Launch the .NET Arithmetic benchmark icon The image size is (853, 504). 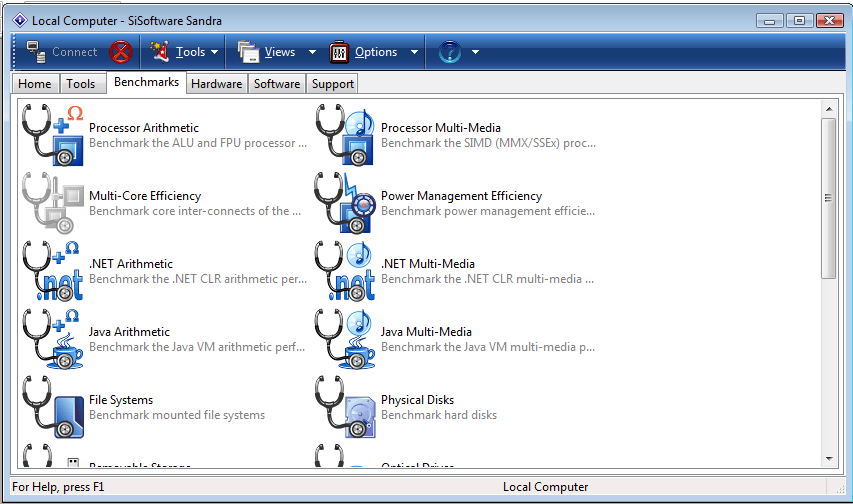click(53, 271)
